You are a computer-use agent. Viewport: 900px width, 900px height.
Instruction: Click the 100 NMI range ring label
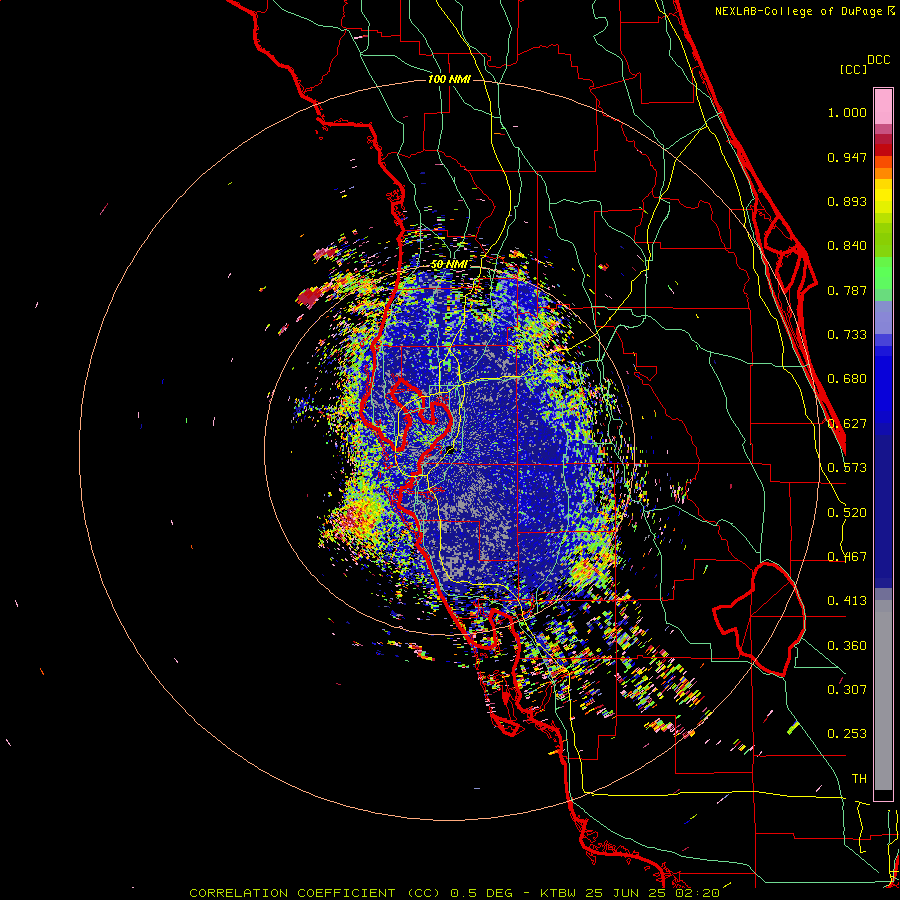click(x=449, y=79)
